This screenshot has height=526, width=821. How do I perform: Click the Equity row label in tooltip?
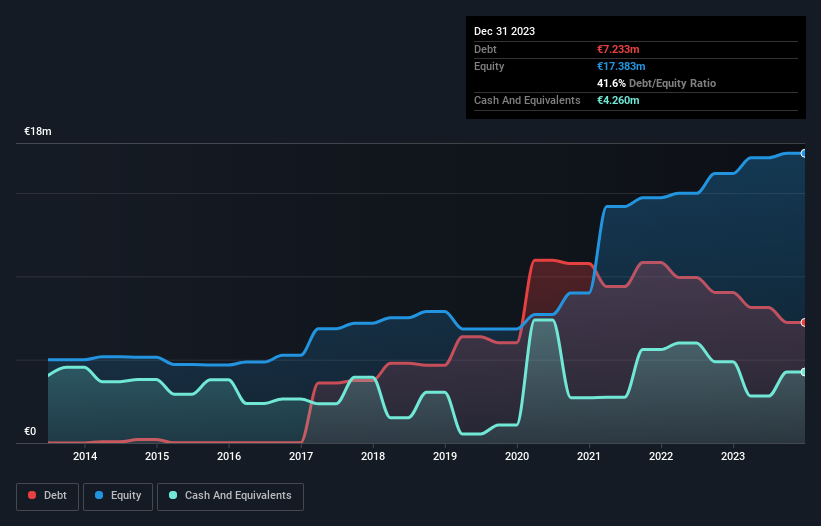[x=489, y=66]
